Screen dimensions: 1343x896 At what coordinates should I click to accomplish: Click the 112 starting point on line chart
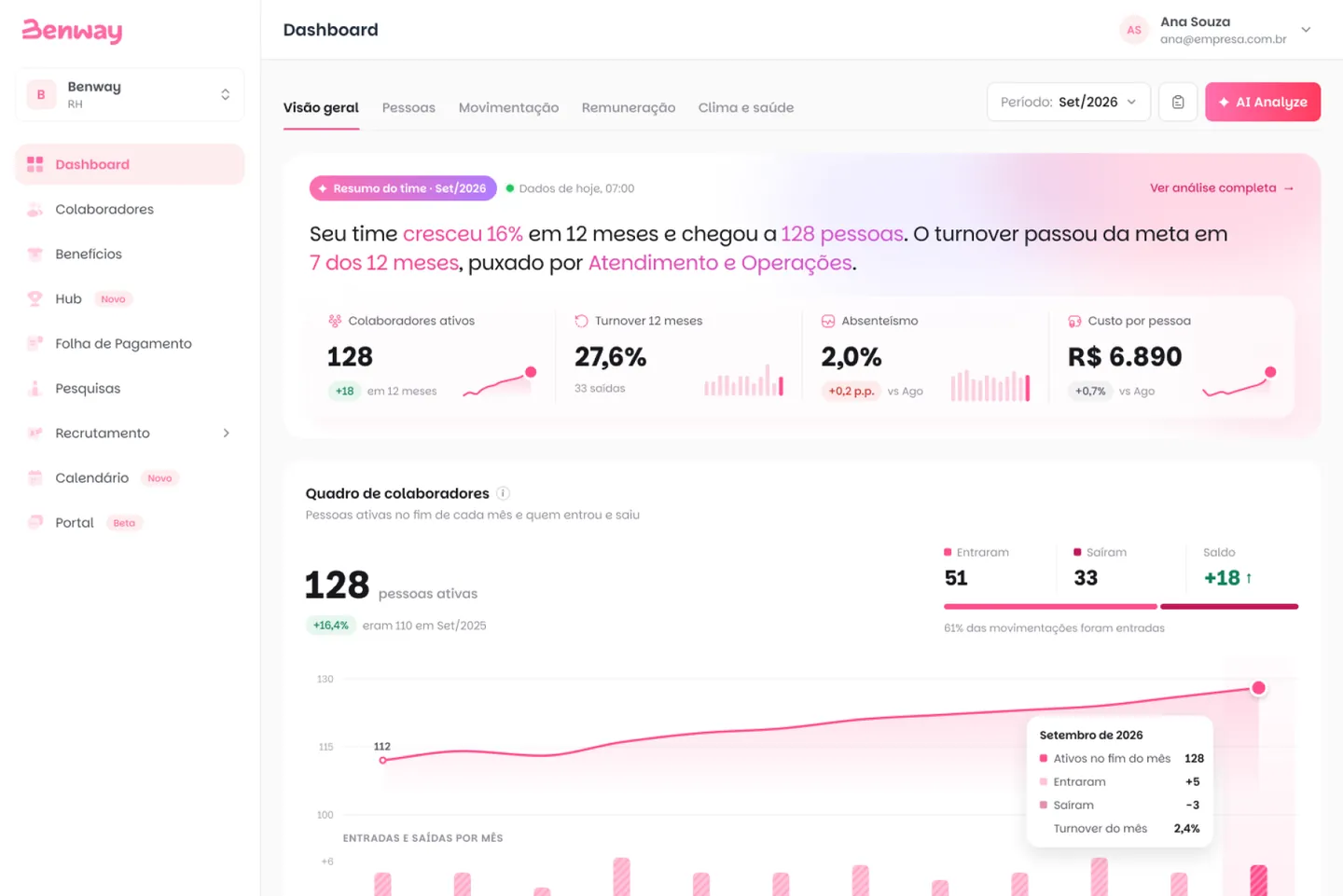tap(382, 760)
